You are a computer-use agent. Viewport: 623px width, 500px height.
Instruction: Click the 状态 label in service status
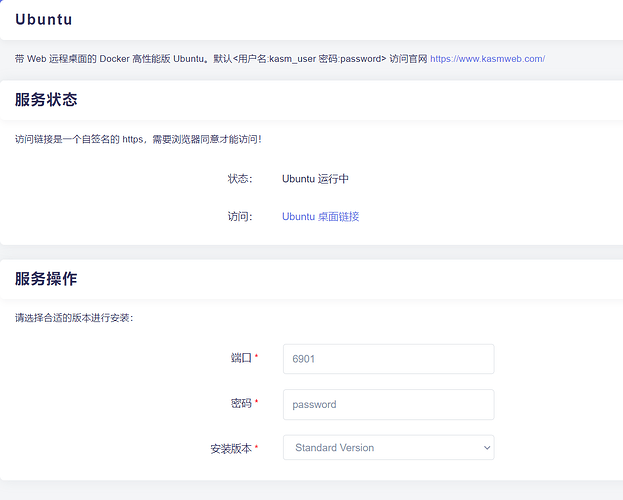tap(239, 179)
